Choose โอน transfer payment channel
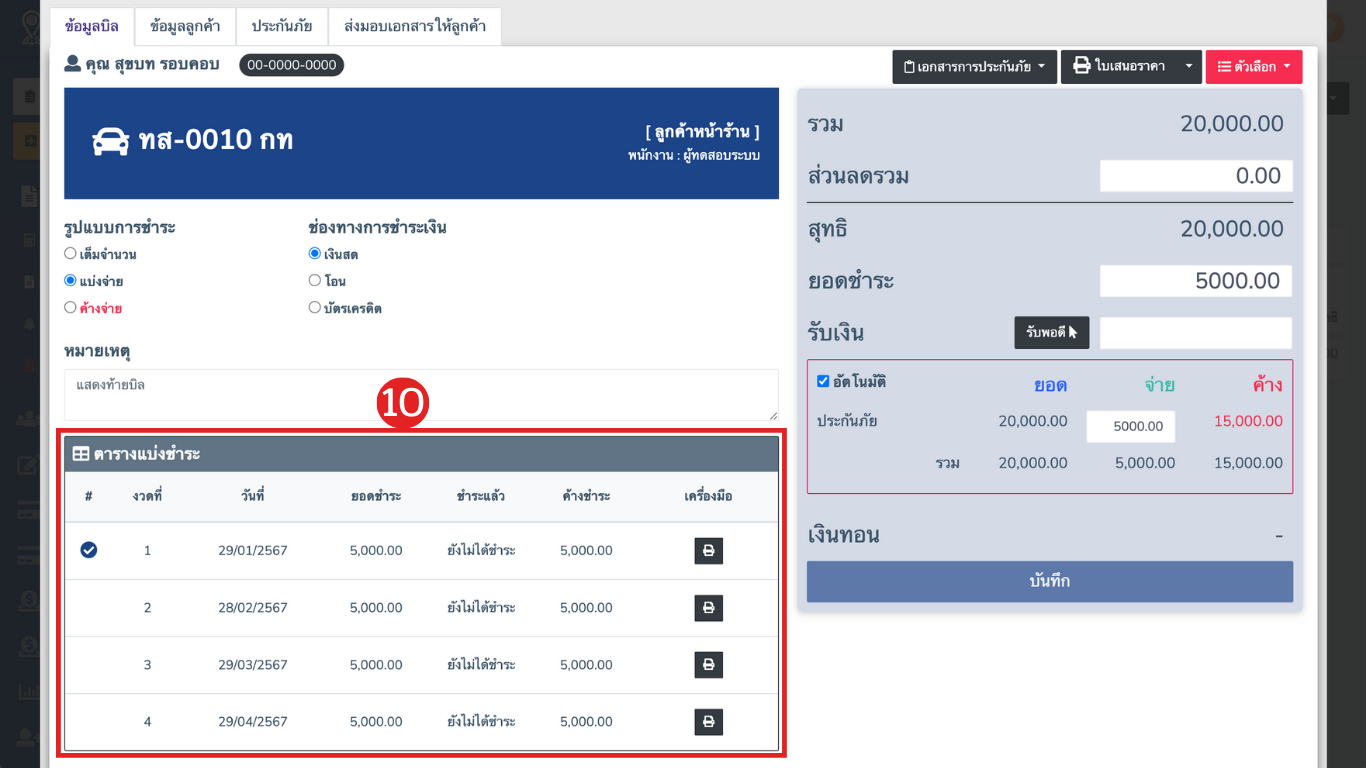This screenshot has height=768, width=1366. point(315,281)
